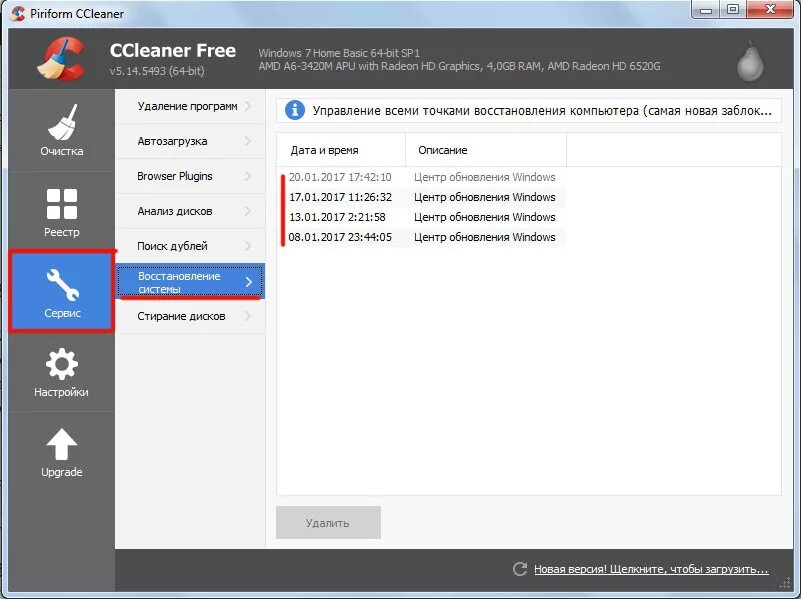The image size is (801, 599).
Task: Open the Очистка broom section
Action: [x=62, y=131]
